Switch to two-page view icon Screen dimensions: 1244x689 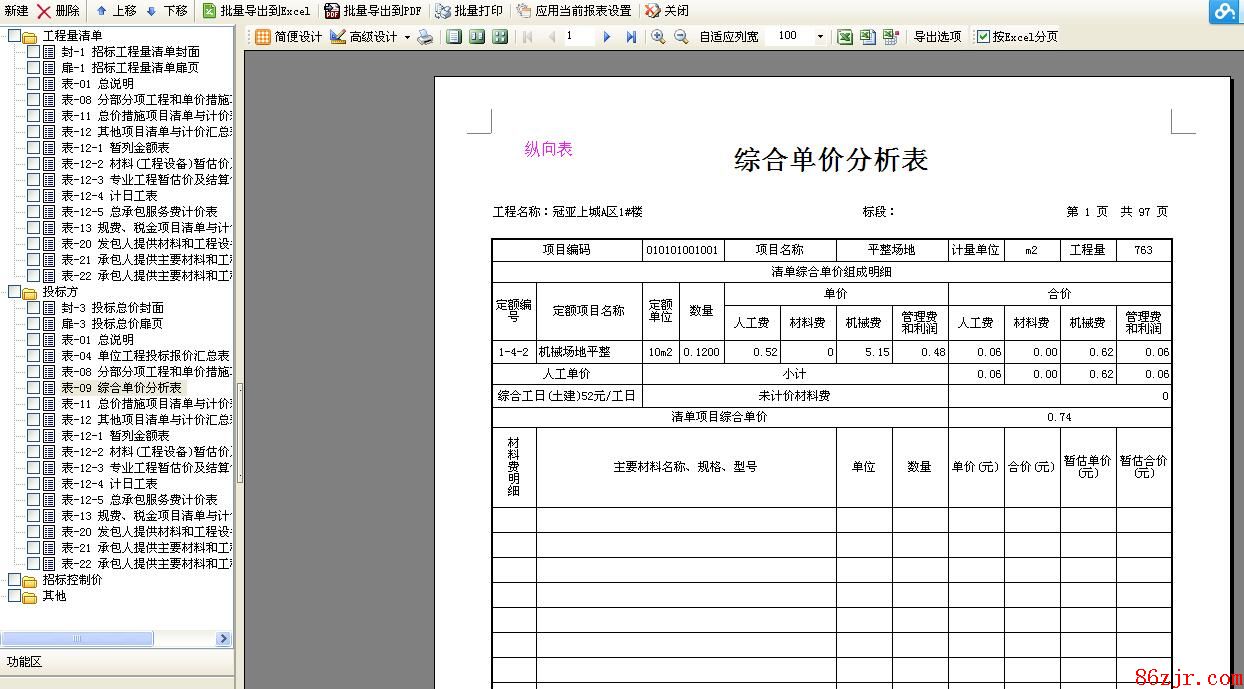pyautogui.click(x=477, y=37)
